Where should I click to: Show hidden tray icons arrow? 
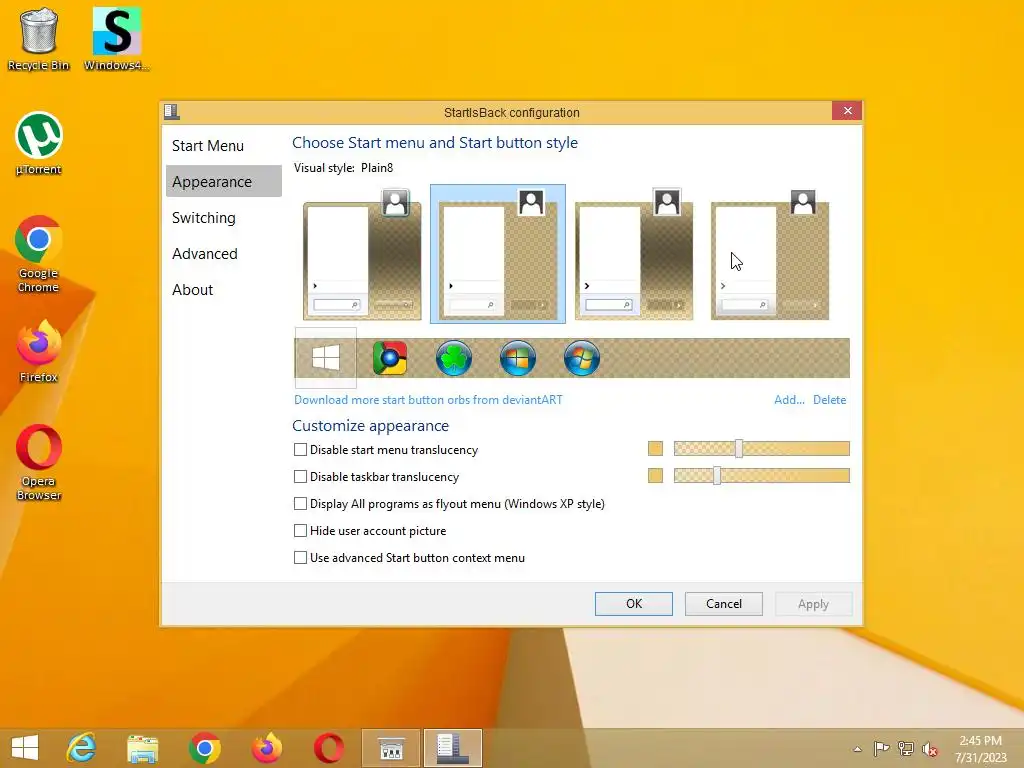pos(857,749)
